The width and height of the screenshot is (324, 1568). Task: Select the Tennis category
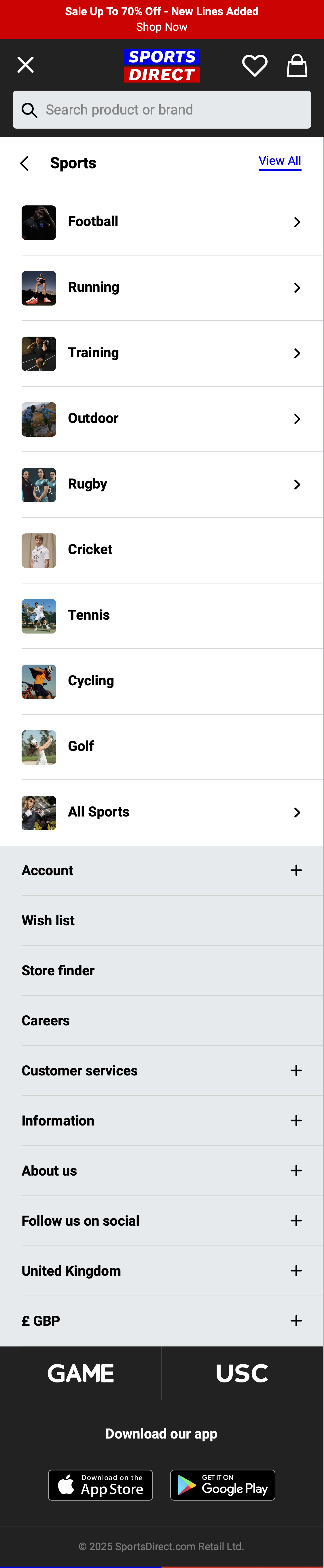tap(161, 615)
